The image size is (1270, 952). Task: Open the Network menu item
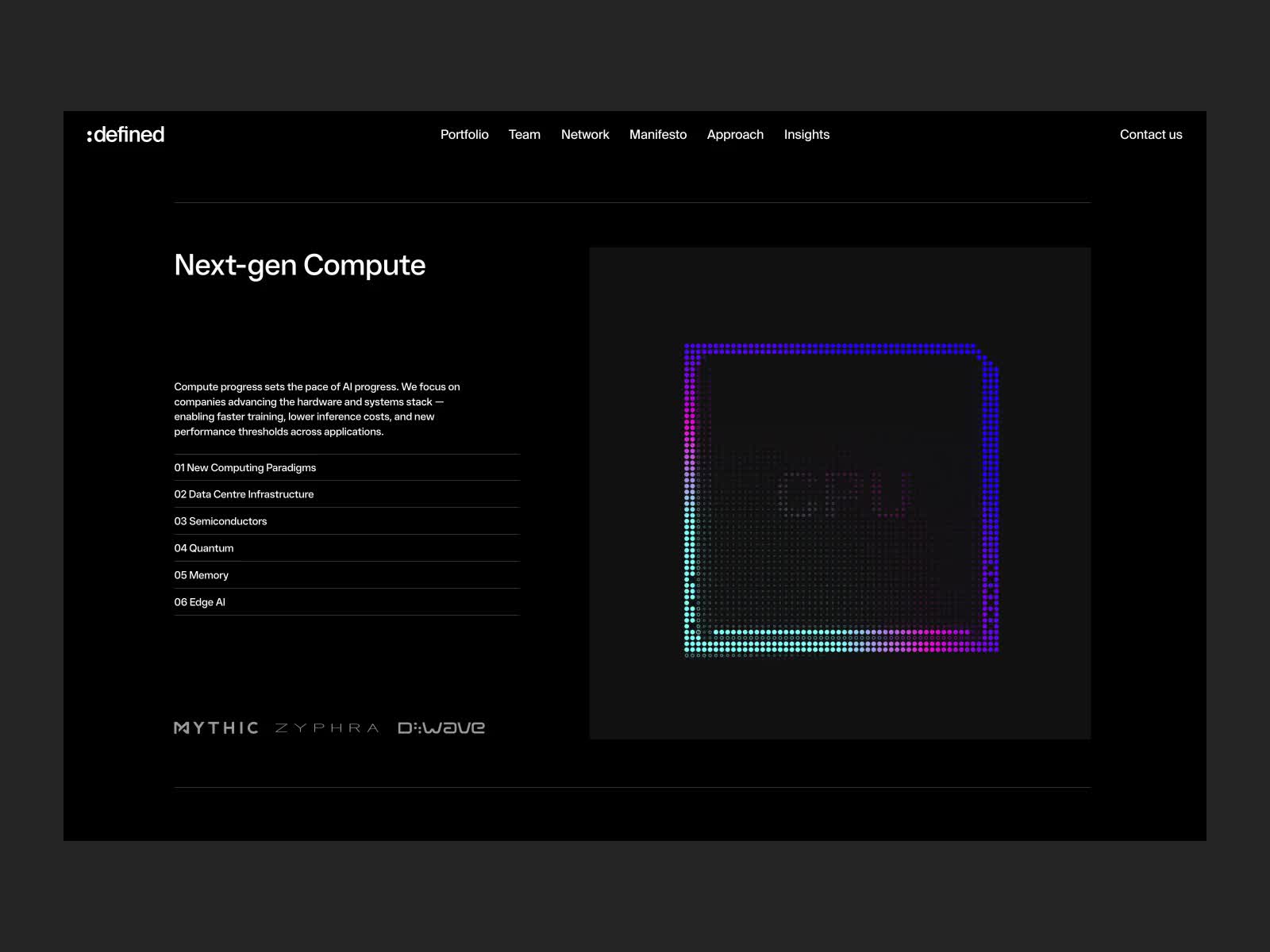585,135
